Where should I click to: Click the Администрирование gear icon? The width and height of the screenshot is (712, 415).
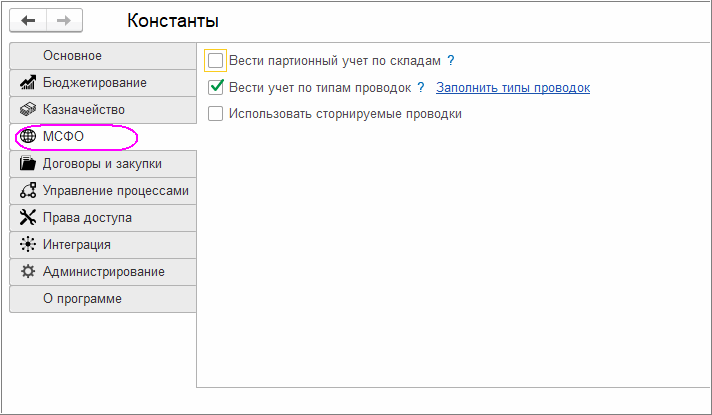click(28, 271)
